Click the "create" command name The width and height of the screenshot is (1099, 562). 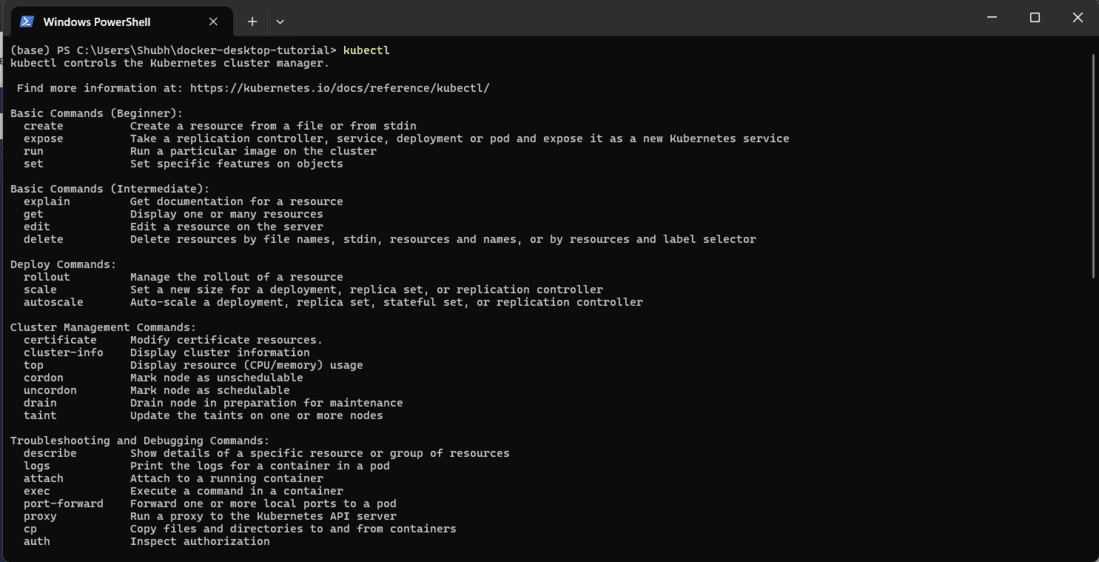pos(43,126)
